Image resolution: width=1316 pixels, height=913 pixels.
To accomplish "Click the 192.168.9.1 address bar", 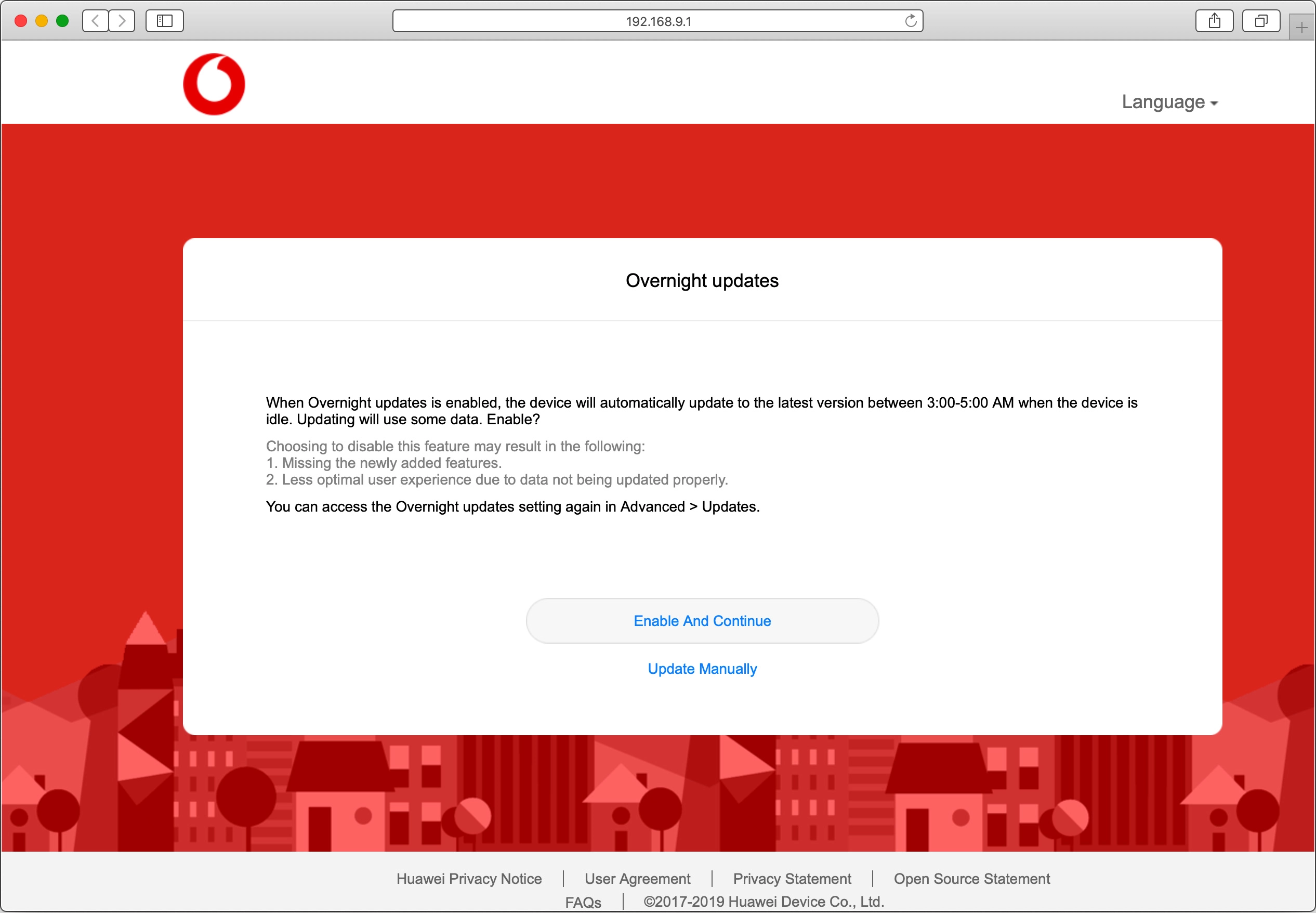I will pos(657,21).
